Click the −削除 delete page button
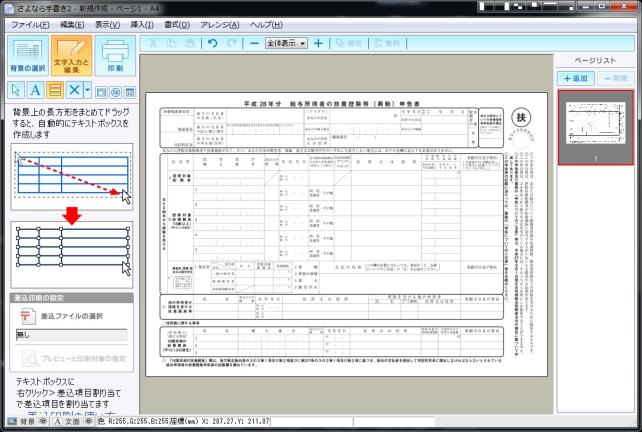 (616, 78)
